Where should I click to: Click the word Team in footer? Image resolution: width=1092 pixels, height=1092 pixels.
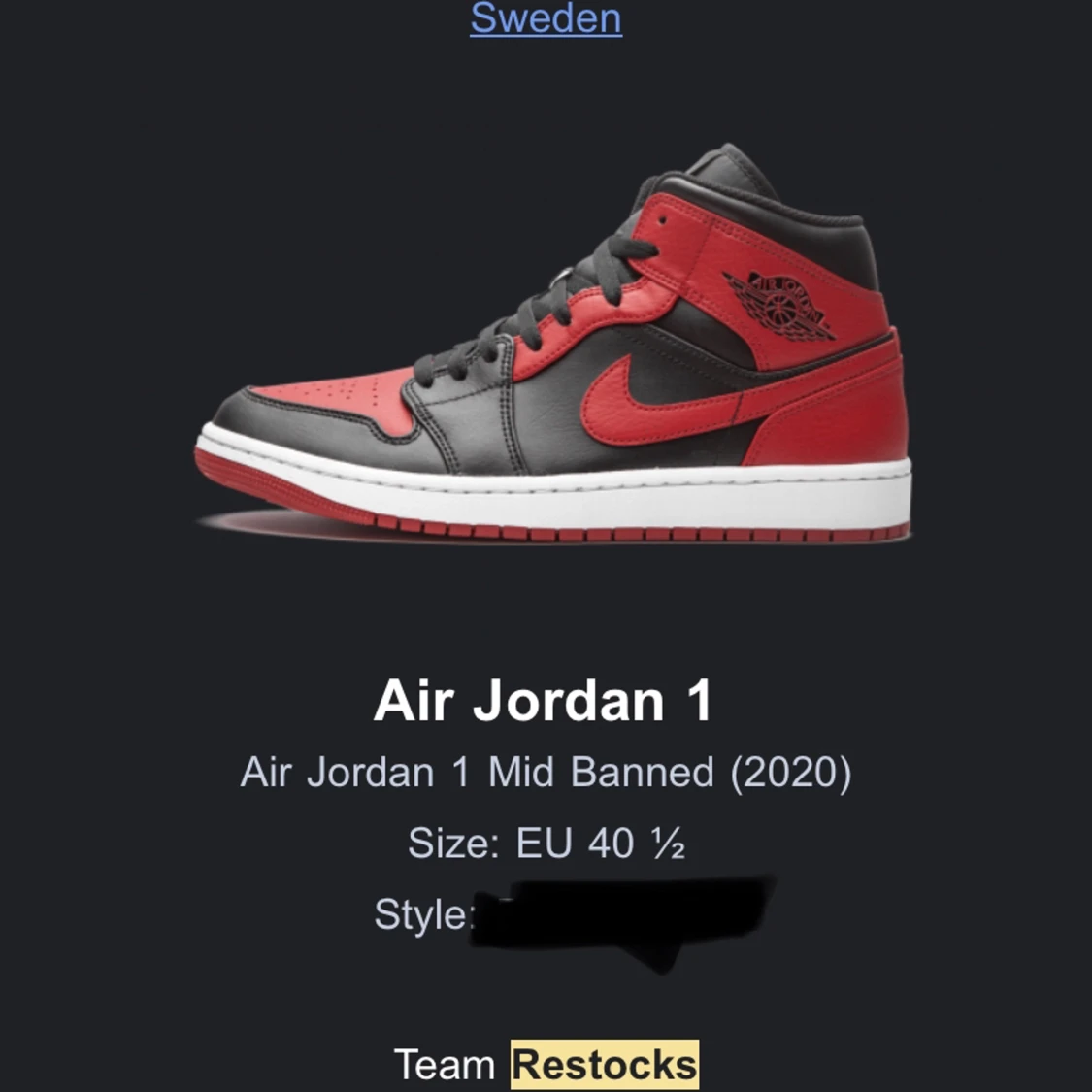pyautogui.click(x=445, y=1065)
